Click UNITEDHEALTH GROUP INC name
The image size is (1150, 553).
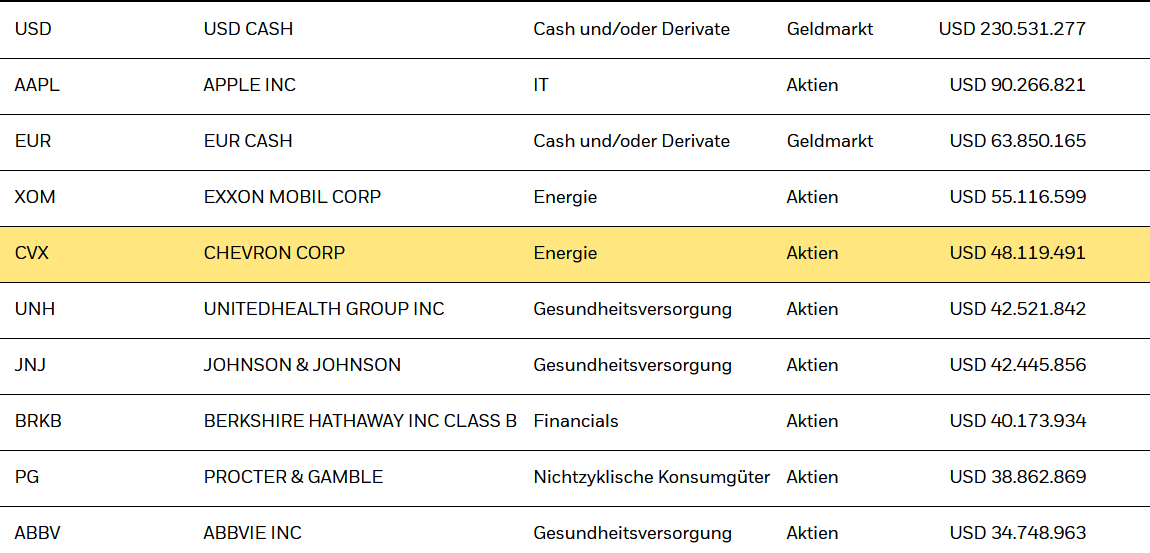324,309
